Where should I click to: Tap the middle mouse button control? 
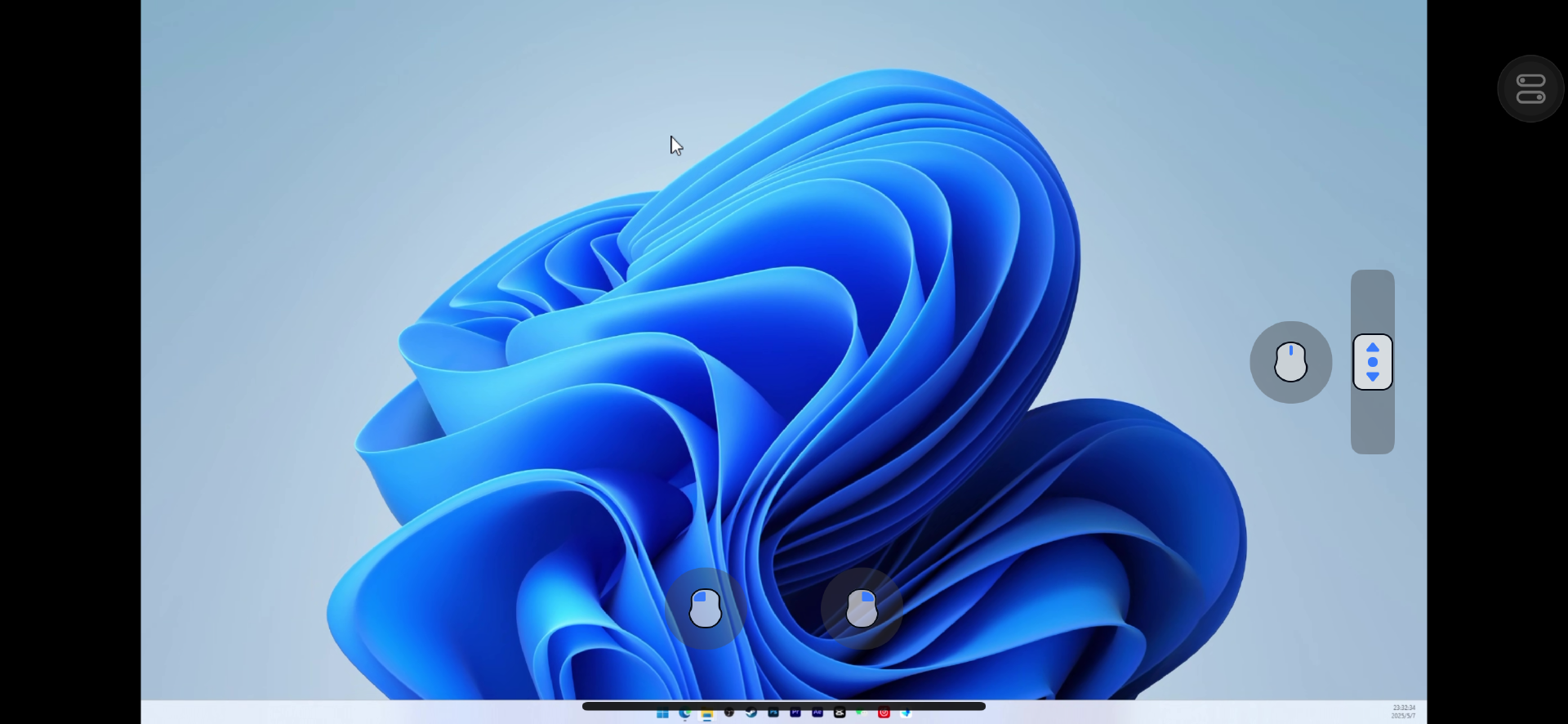point(1290,362)
